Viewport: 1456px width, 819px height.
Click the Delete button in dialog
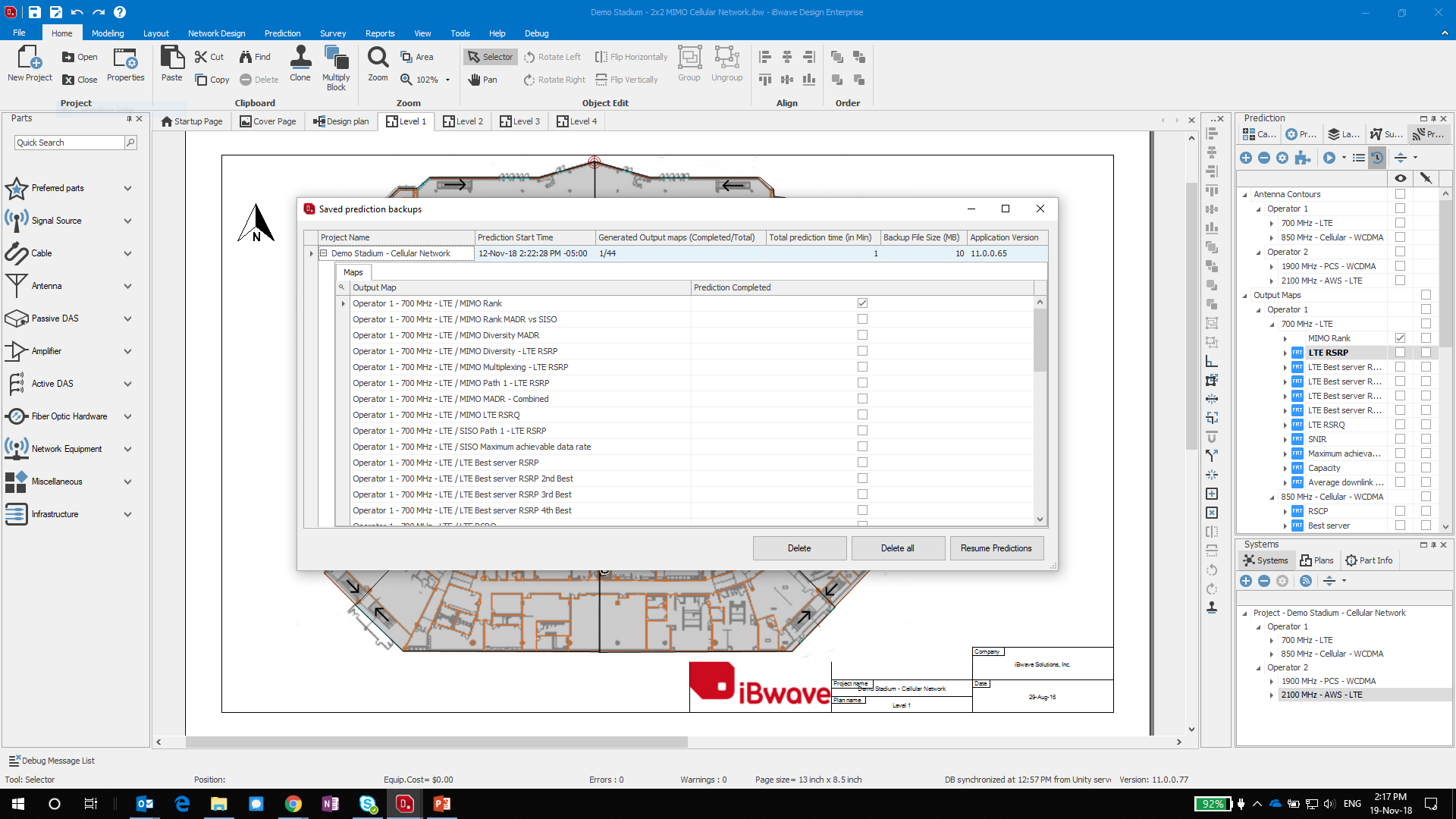tap(799, 548)
